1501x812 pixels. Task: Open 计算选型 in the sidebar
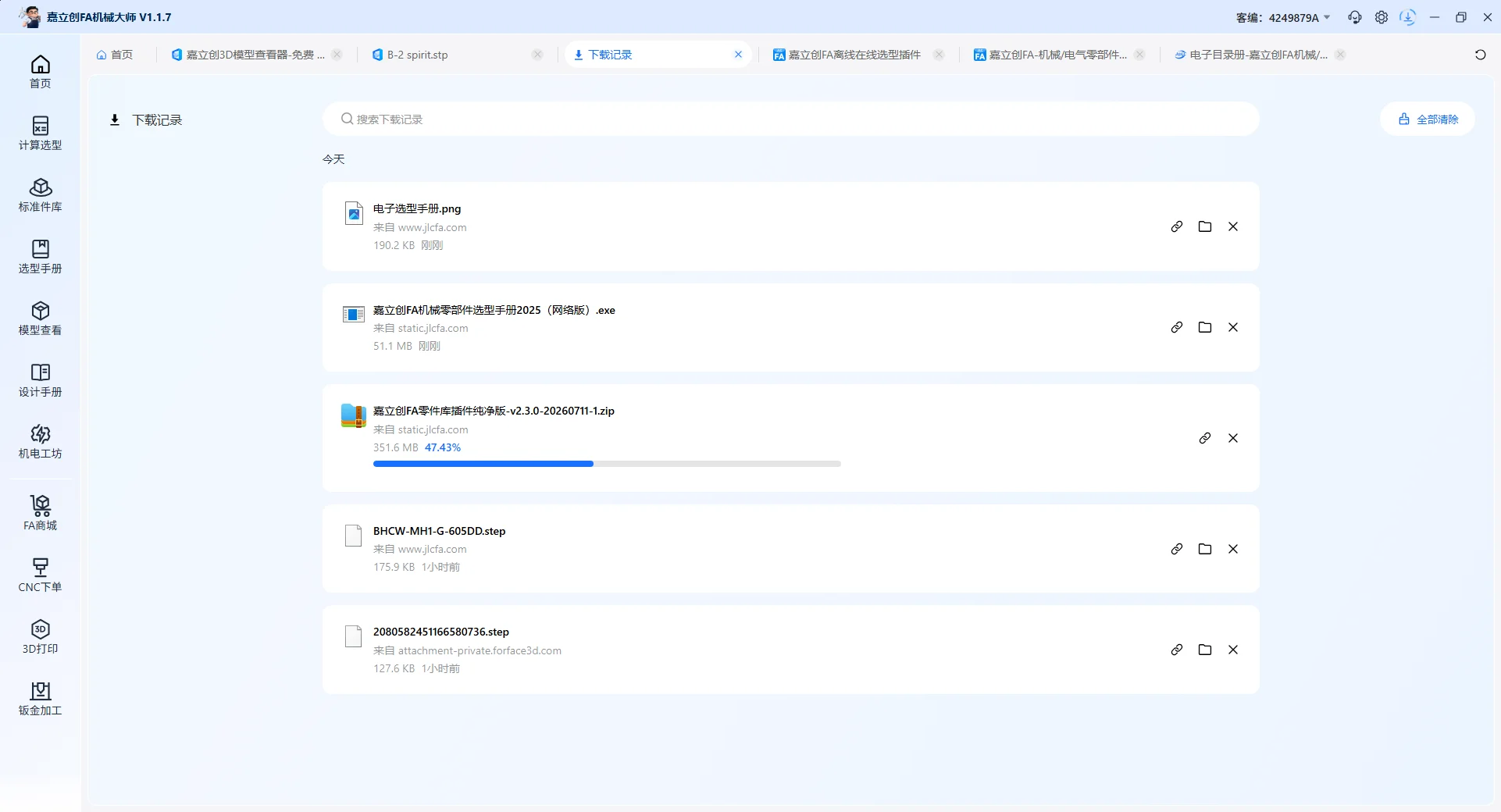[x=40, y=134]
